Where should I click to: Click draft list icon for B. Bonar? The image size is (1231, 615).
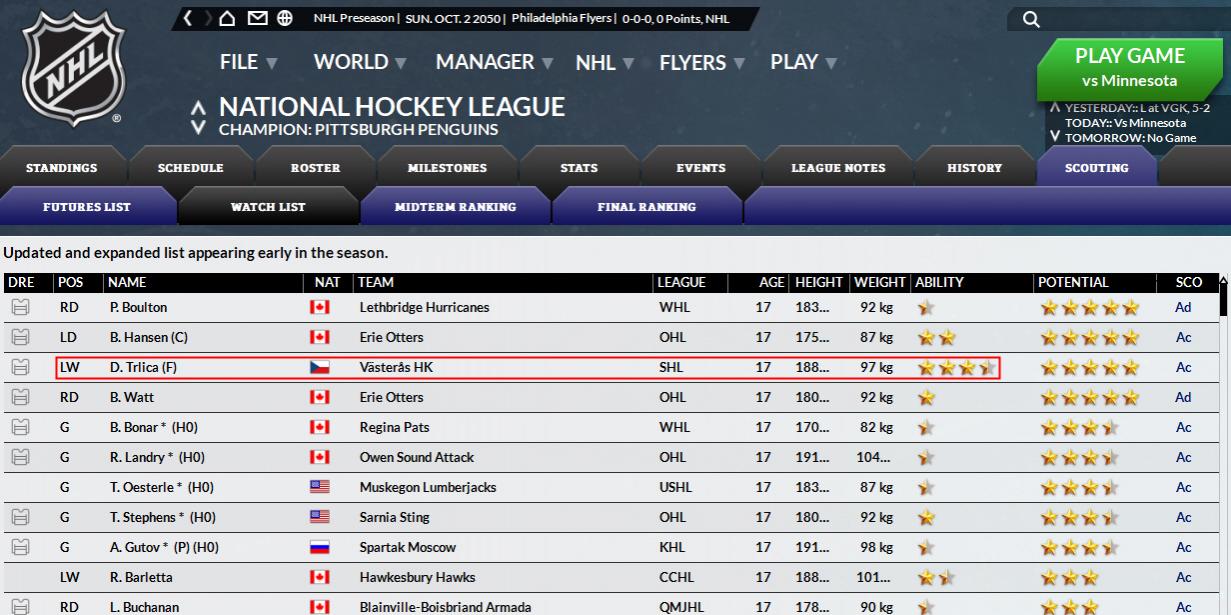(x=20, y=427)
